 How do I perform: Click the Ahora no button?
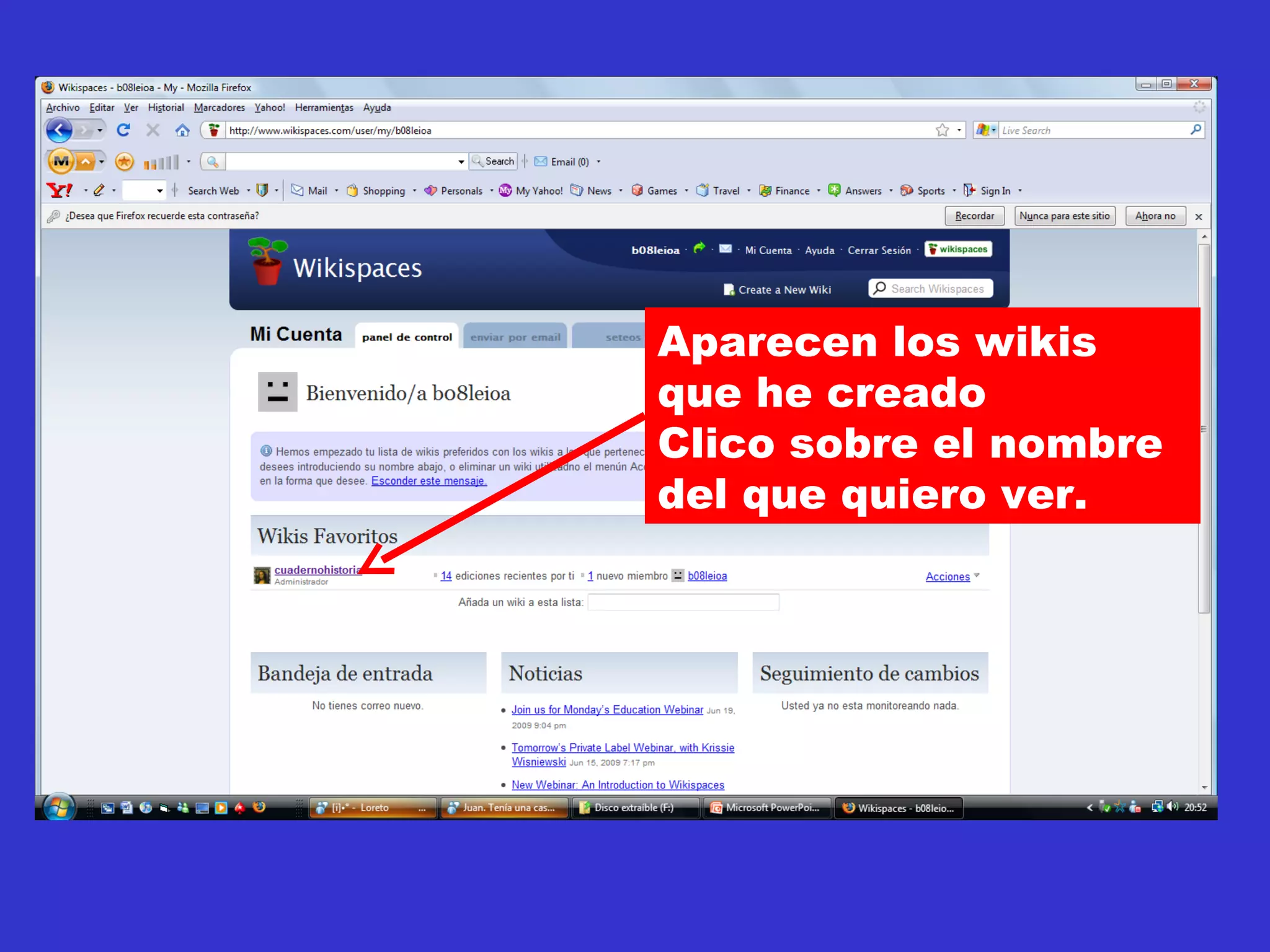pyautogui.click(x=1155, y=216)
